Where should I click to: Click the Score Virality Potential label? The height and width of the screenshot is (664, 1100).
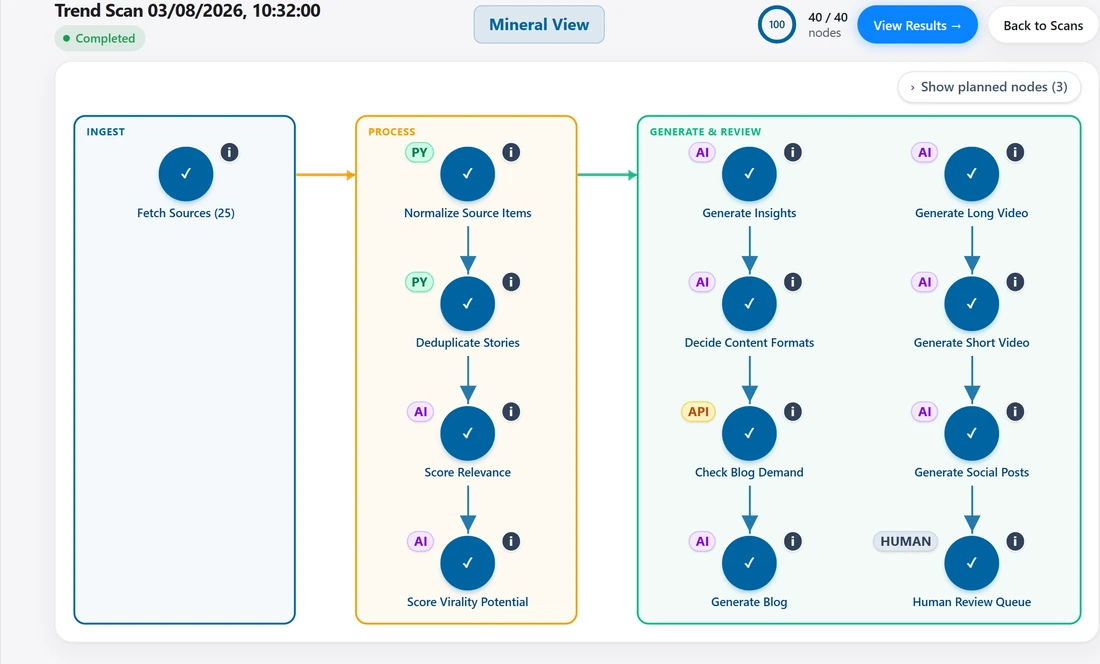click(x=467, y=602)
